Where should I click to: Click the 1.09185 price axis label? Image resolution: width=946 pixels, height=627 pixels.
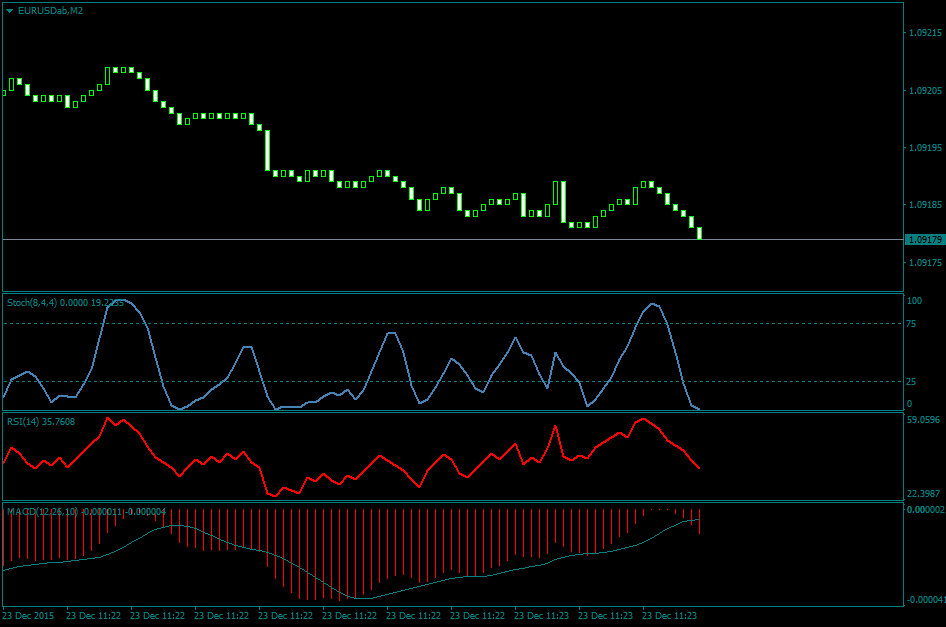925,205
